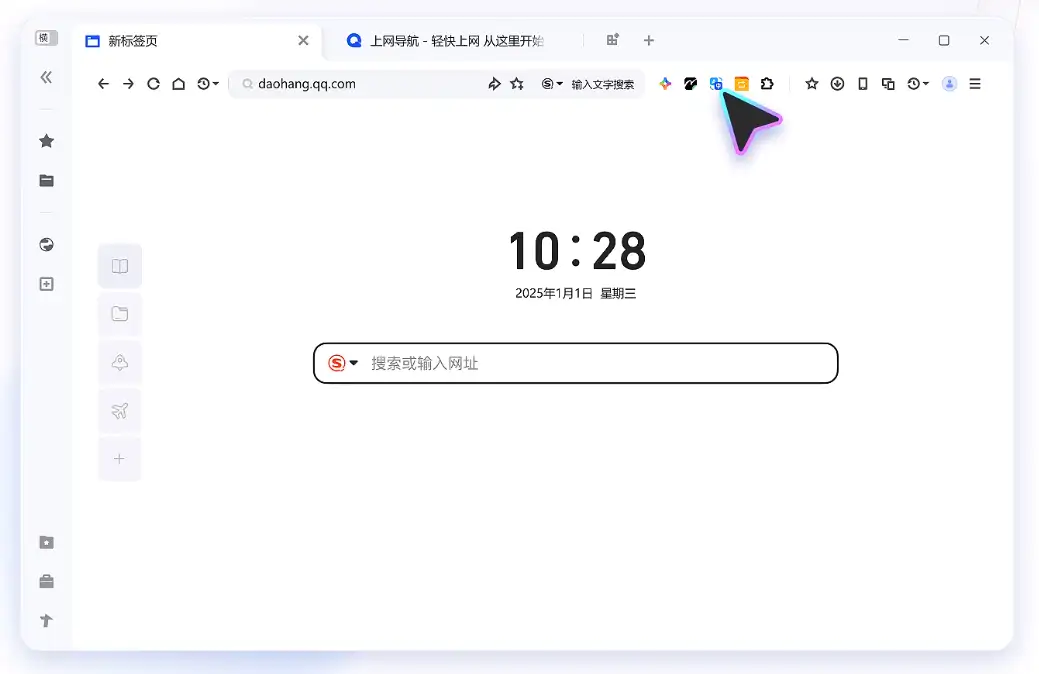Close the 新标签页 tab
Viewport: 1039px width, 674px height.
pyautogui.click(x=303, y=40)
